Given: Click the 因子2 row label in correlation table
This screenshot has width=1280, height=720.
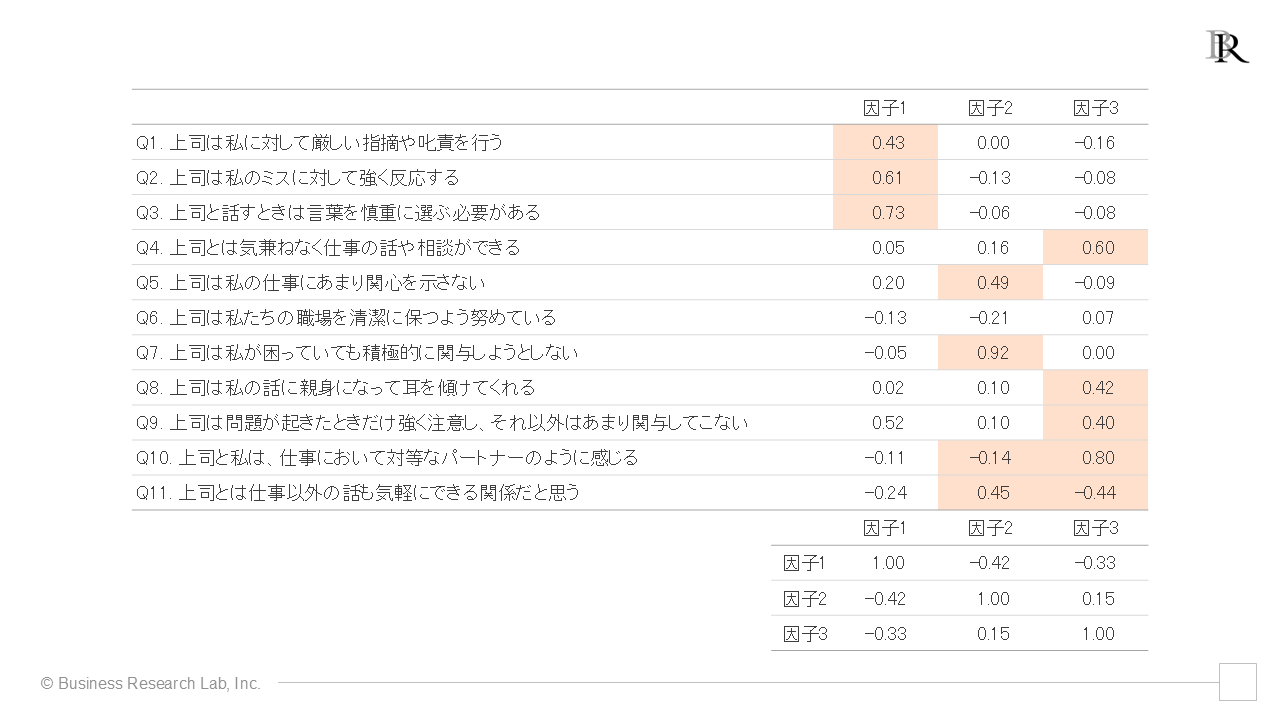Looking at the screenshot, I should tap(805, 599).
